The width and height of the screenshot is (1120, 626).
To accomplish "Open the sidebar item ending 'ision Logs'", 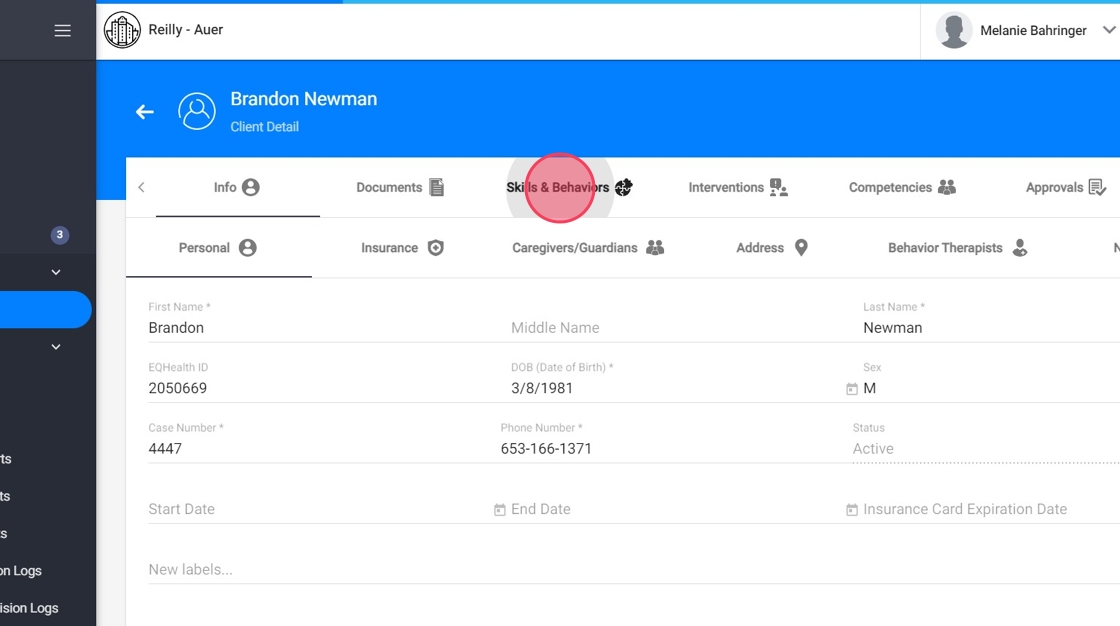I will (29, 608).
